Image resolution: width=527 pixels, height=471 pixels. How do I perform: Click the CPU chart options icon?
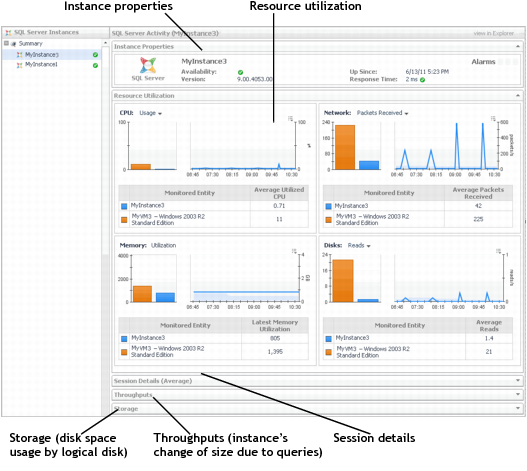tap(290, 118)
